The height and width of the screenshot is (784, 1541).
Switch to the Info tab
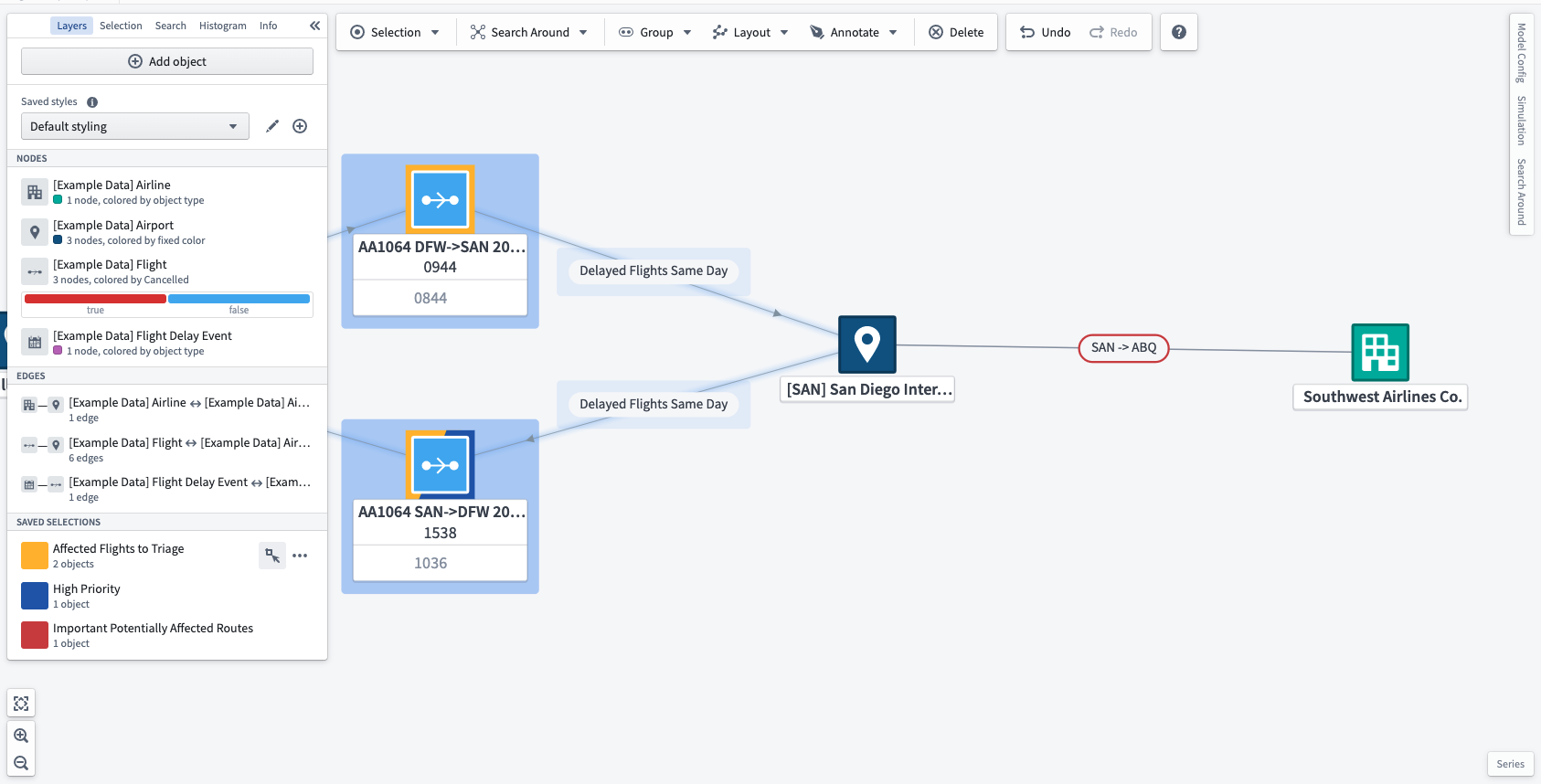click(268, 26)
